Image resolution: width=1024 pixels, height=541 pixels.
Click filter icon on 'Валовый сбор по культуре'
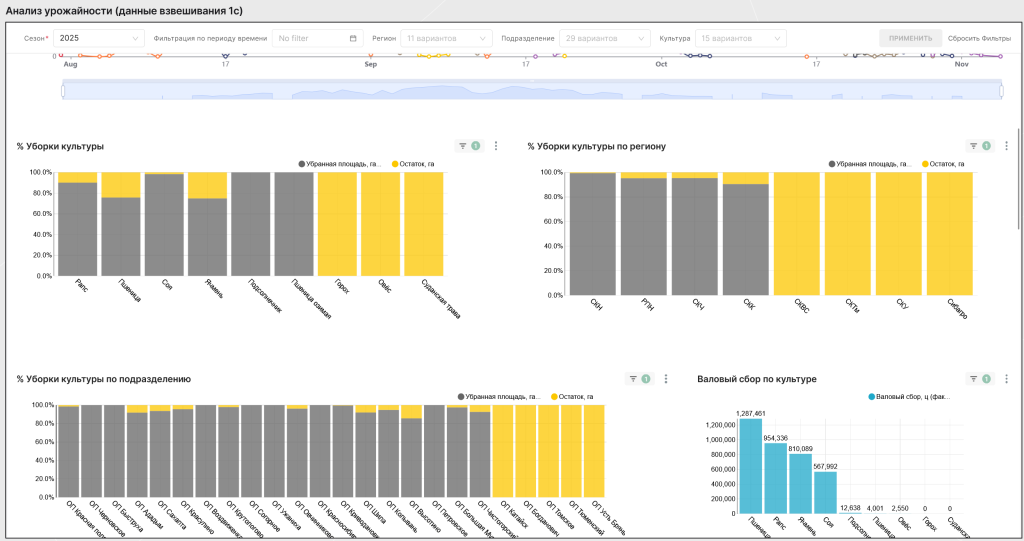coord(974,379)
